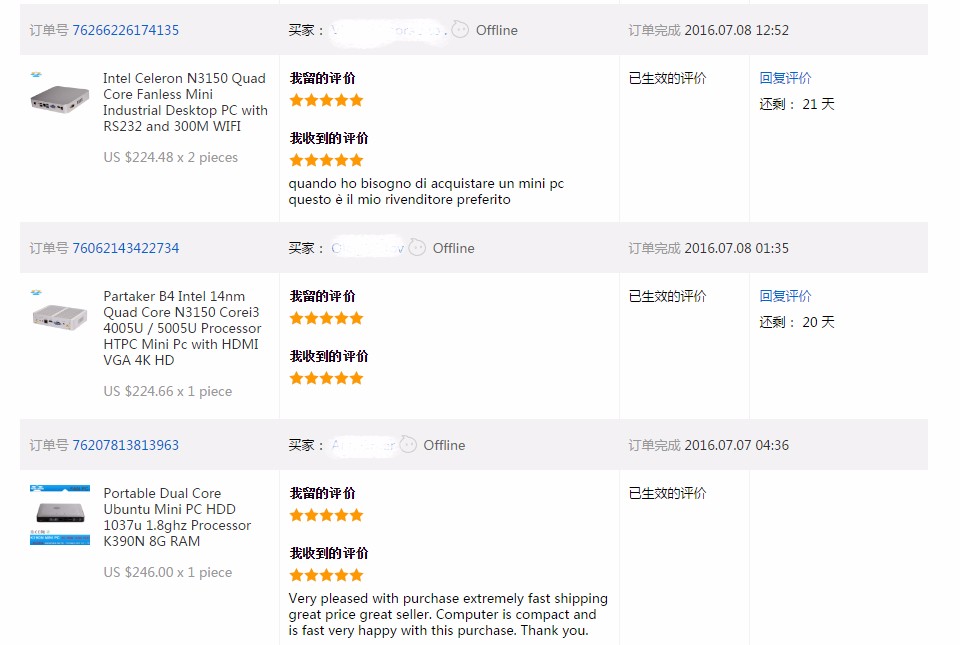Click Portable Dual Core Ubuntu Mini PC thumbnail
This screenshot has width=960, height=645.
(x=60, y=514)
